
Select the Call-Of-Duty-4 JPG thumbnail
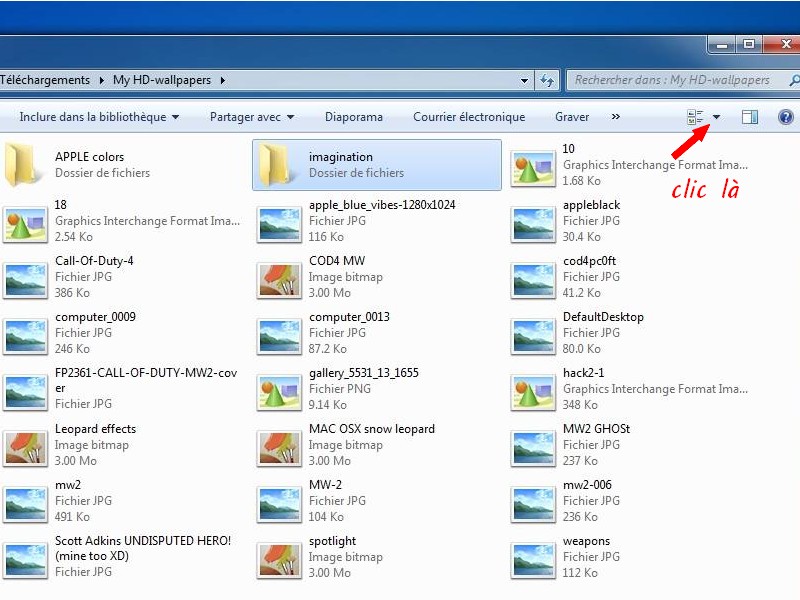25,278
